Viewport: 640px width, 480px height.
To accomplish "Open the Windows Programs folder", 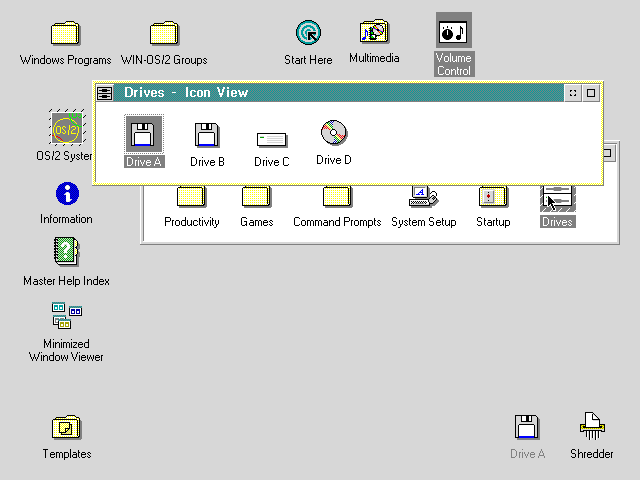I will click(x=65, y=33).
